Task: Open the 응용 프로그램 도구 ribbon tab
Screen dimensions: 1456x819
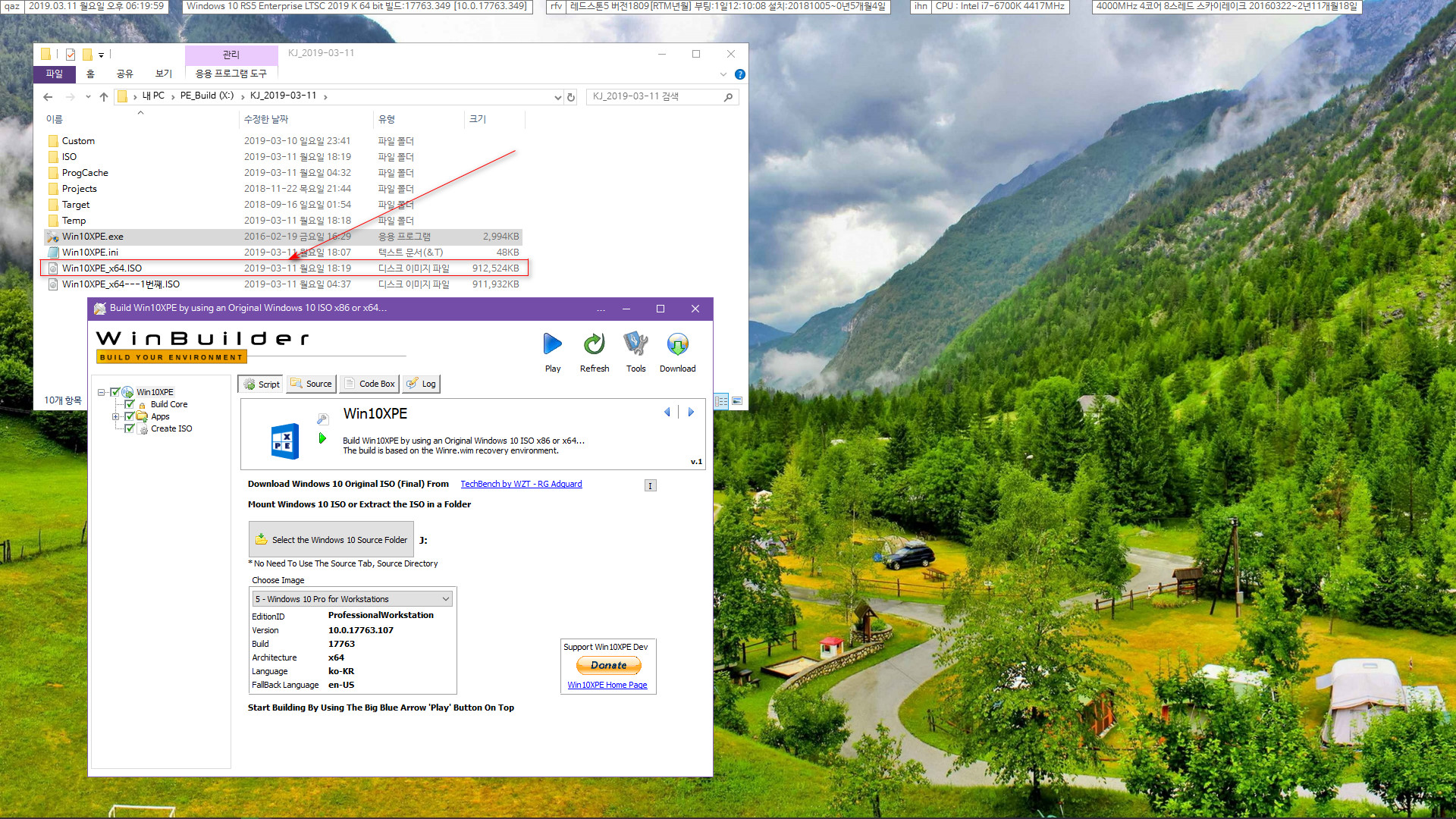Action: tap(231, 74)
